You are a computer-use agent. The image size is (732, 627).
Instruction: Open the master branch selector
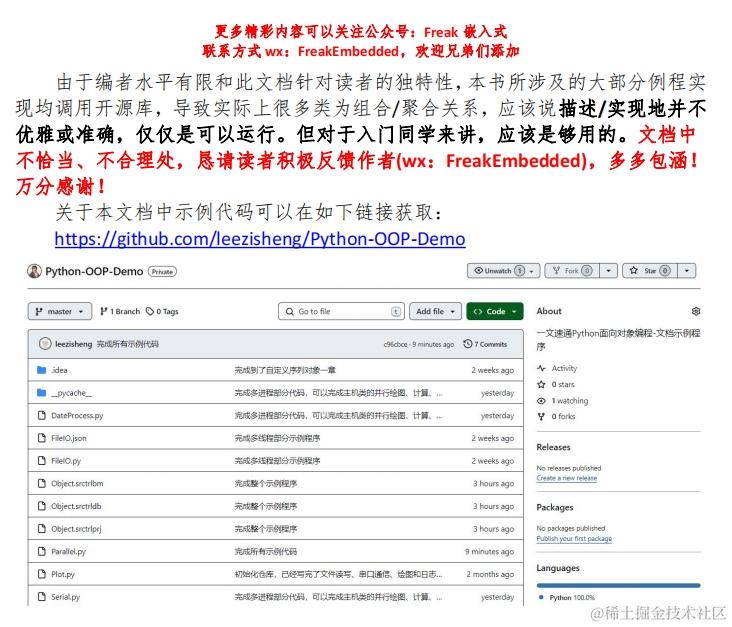pos(59,311)
